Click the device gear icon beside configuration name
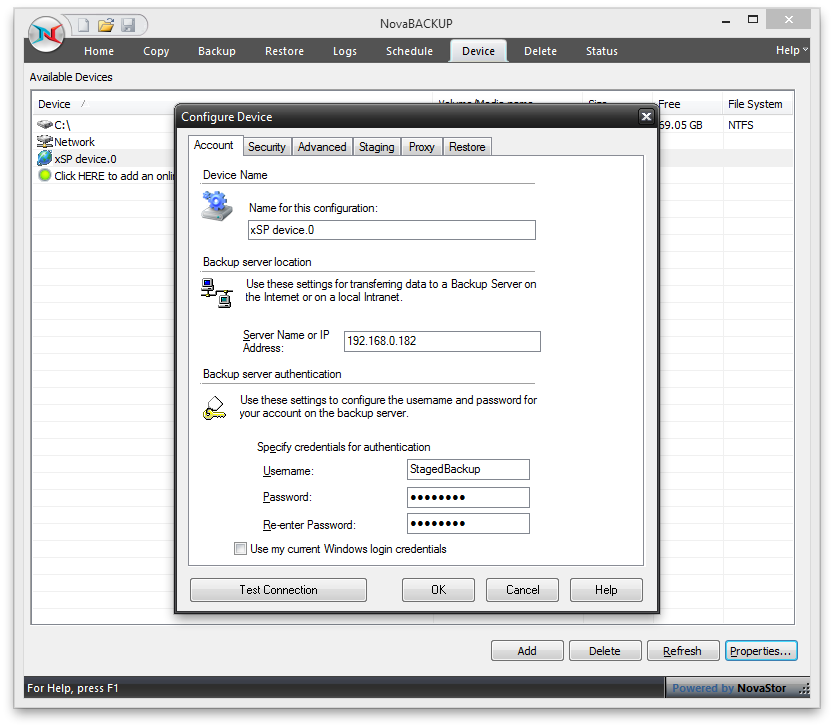 point(217,206)
